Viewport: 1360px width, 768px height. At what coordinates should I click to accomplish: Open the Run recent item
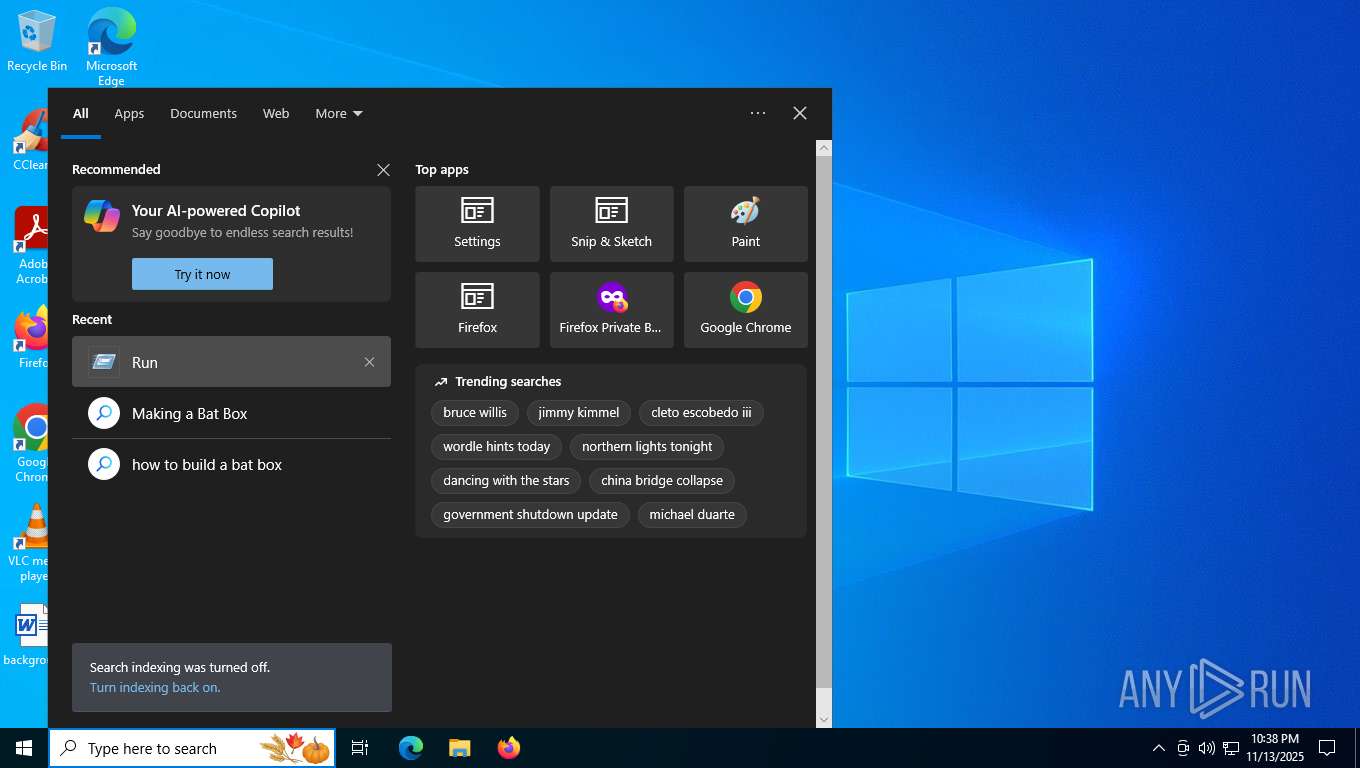point(231,362)
